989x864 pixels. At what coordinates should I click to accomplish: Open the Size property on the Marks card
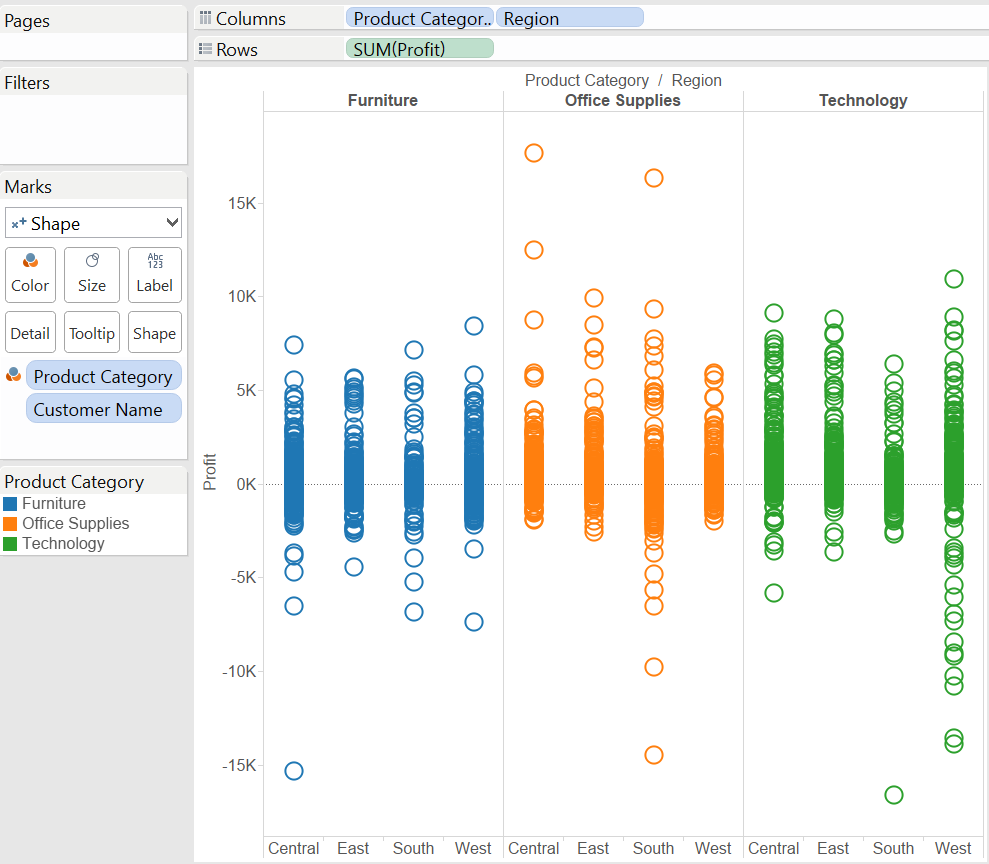(x=91, y=274)
